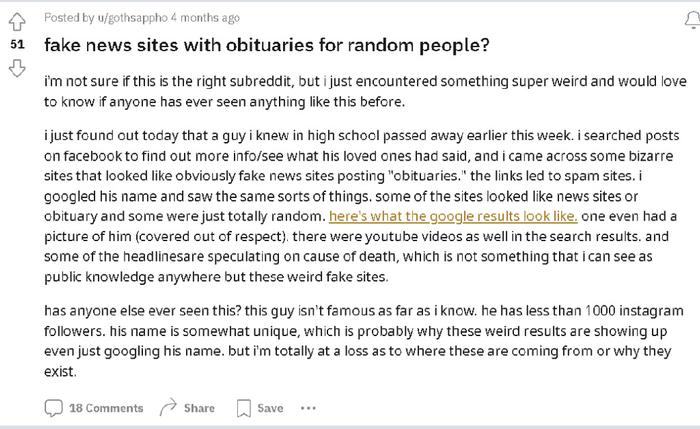Click the vote score 51

(17, 44)
